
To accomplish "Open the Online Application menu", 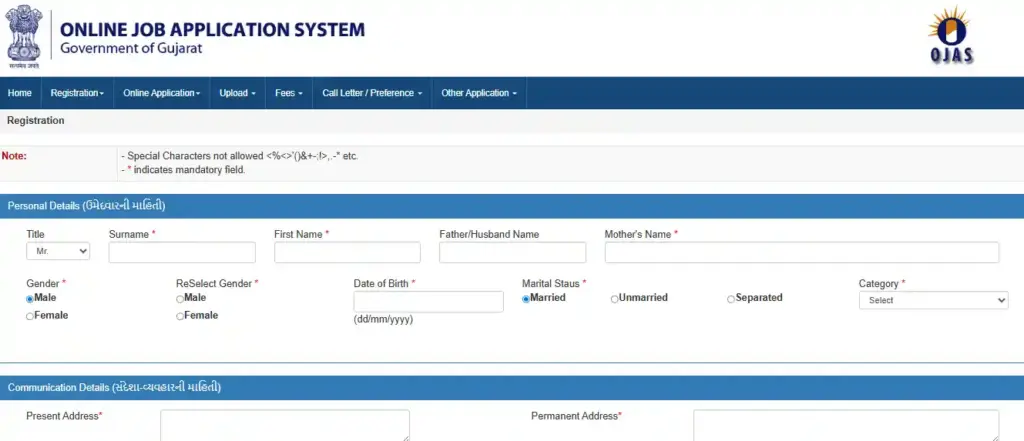I will pyautogui.click(x=161, y=93).
